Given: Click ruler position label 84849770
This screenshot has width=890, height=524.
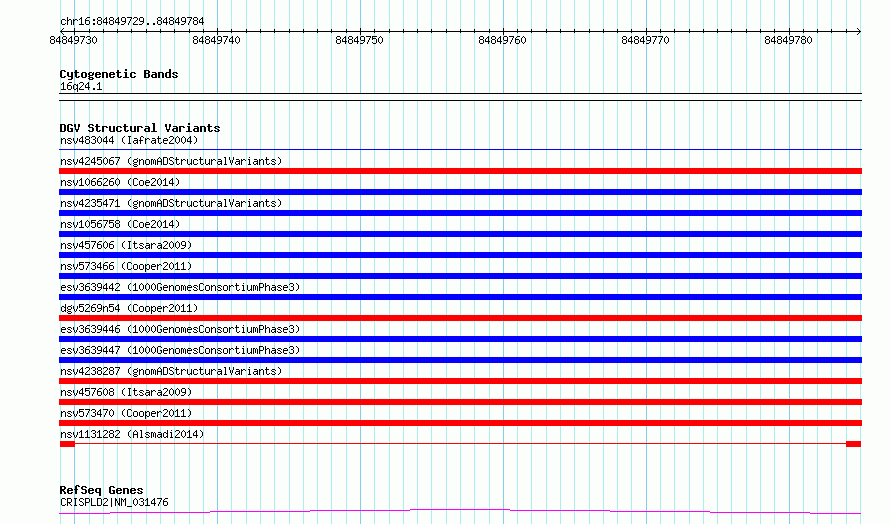Looking at the screenshot, I should 645,40.
